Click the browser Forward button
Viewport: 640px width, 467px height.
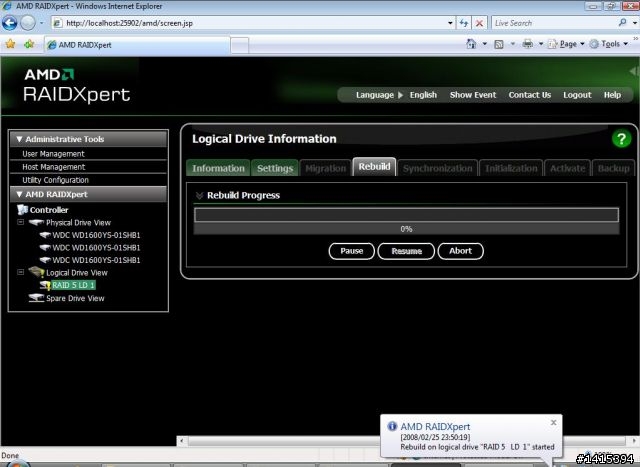coord(28,23)
